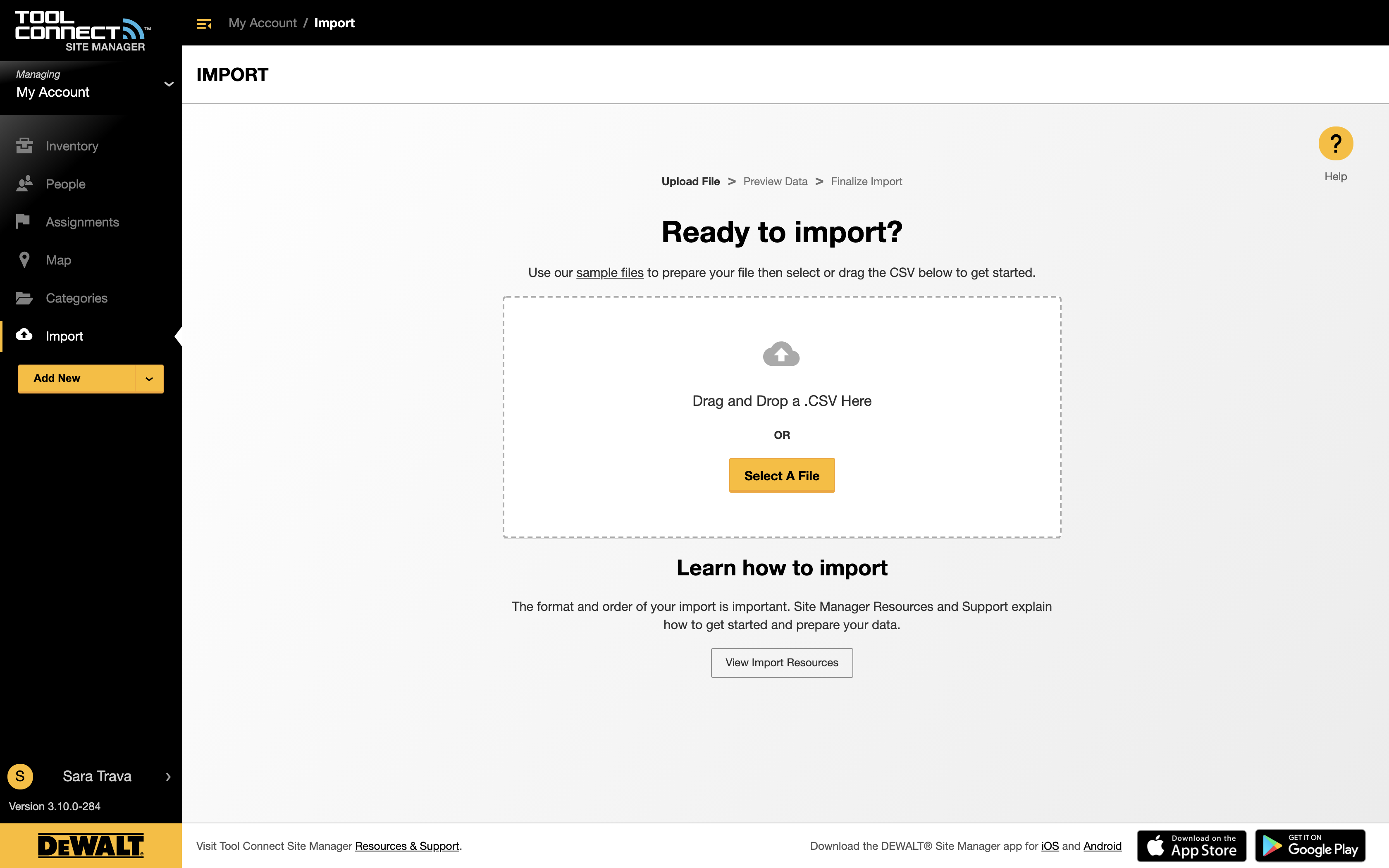Click the Categories folder icon
Viewport: 1389px width, 868px height.
24,298
